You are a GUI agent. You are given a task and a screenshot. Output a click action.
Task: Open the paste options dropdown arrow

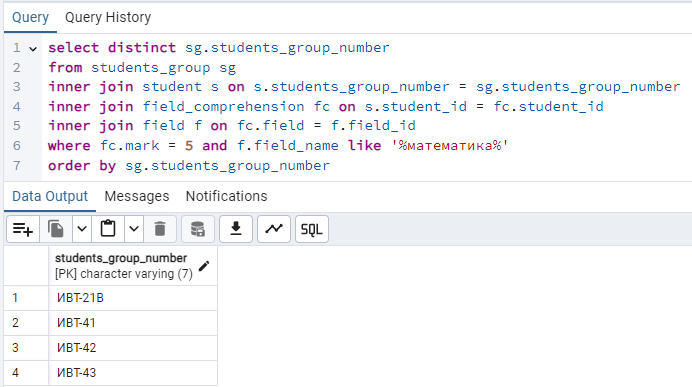click(x=134, y=229)
